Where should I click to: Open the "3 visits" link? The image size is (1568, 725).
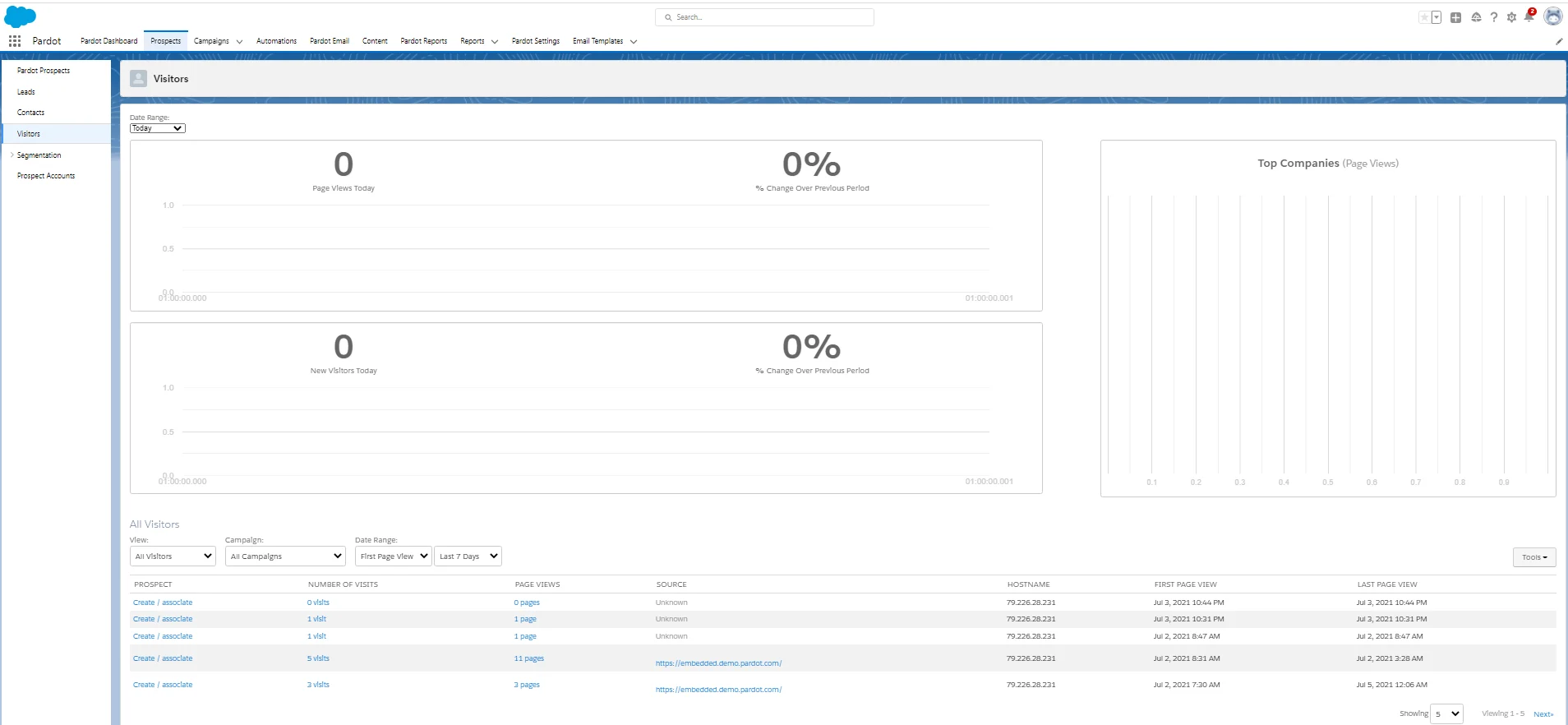[318, 685]
